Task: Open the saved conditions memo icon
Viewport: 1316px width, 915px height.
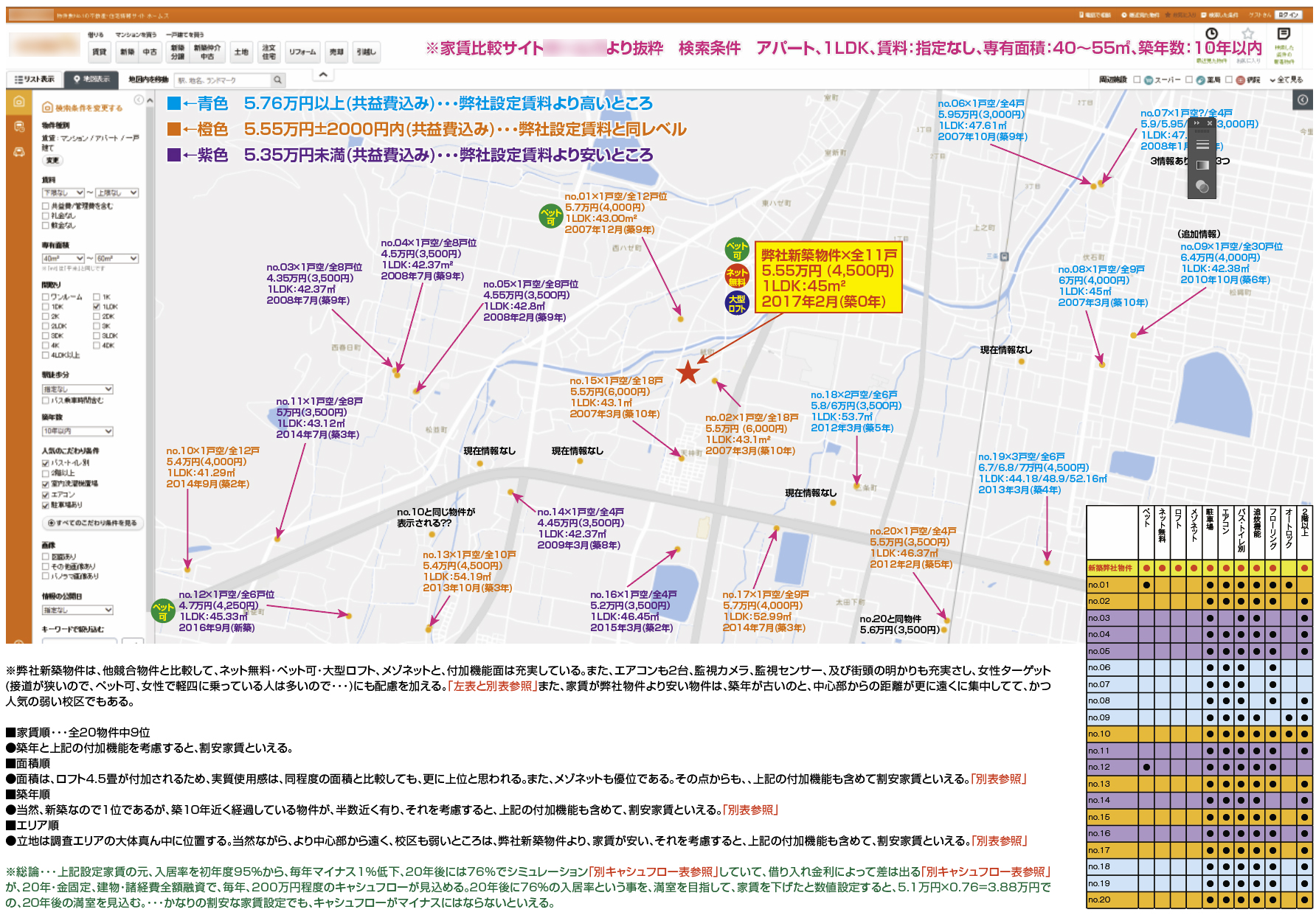Action: pos(1284,34)
